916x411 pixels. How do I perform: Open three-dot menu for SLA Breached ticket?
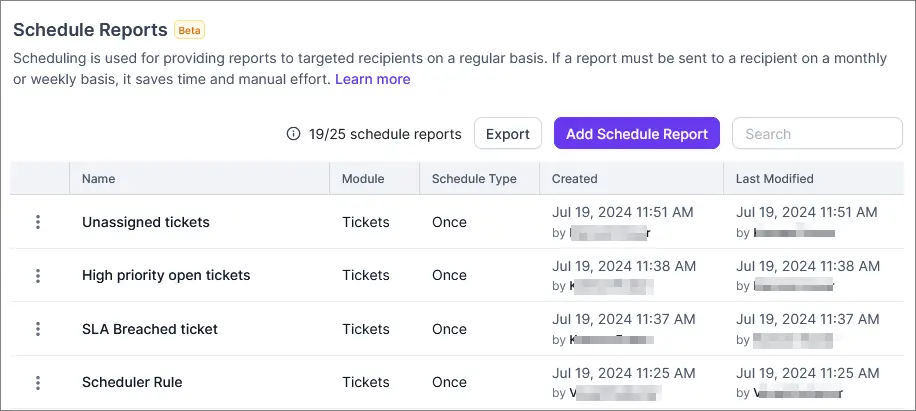pyautogui.click(x=38, y=329)
